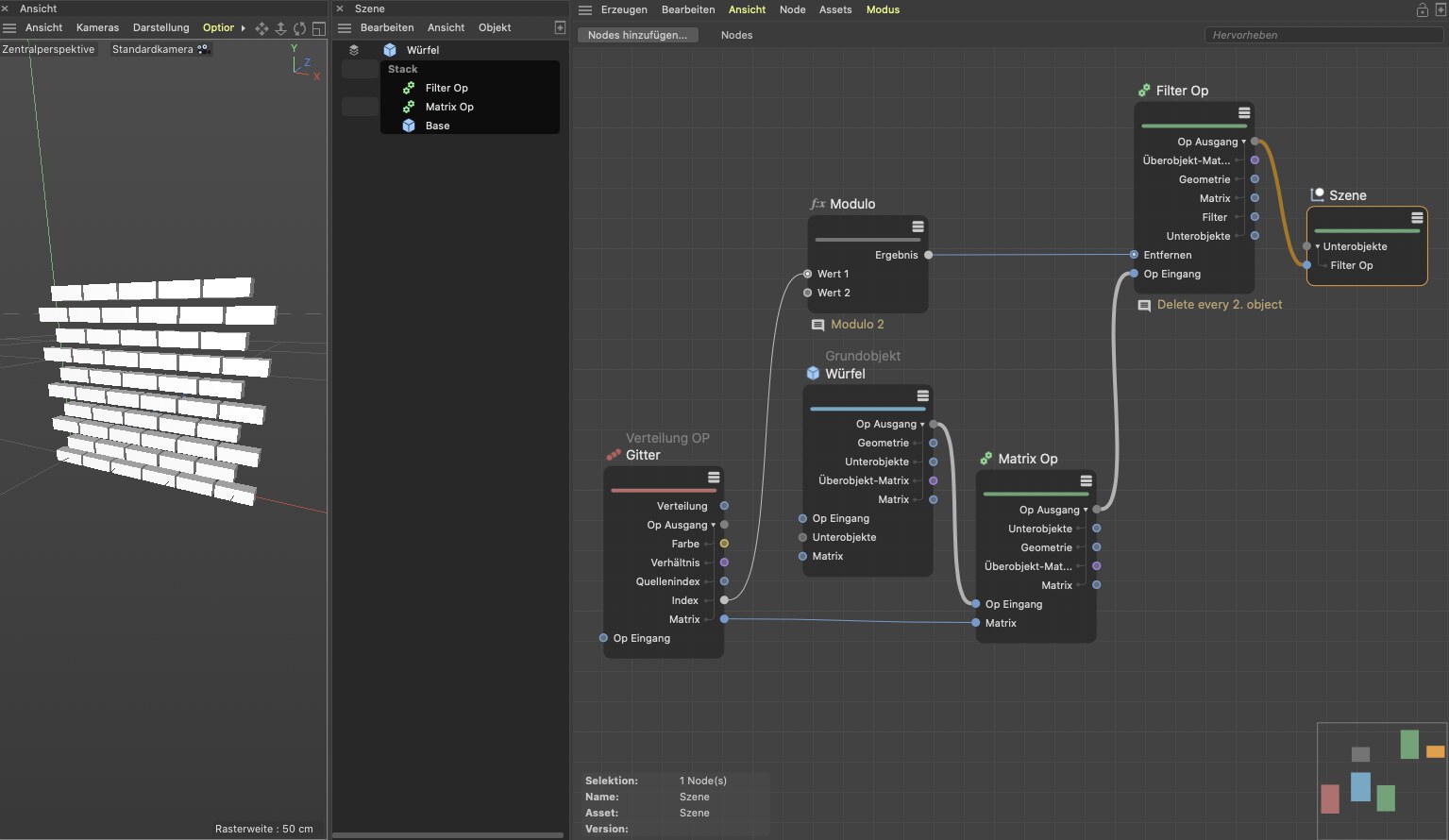Click the Hervorheben search field
The width and height of the screenshot is (1449, 840).
(1322, 35)
